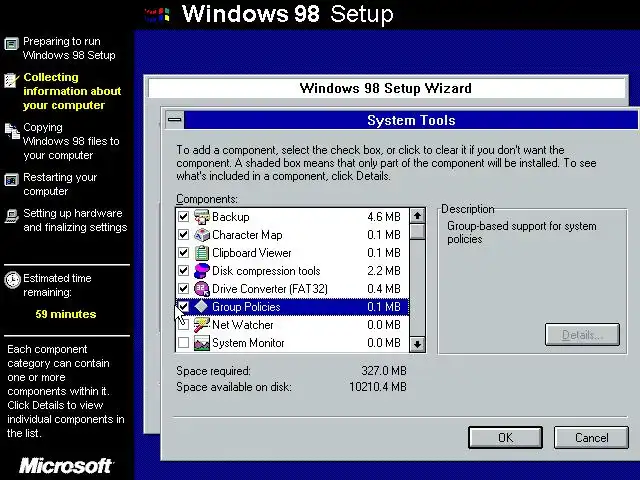The height and width of the screenshot is (480, 640).
Task: Click the components list scroll down arrow
Action: (x=417, y=344)
